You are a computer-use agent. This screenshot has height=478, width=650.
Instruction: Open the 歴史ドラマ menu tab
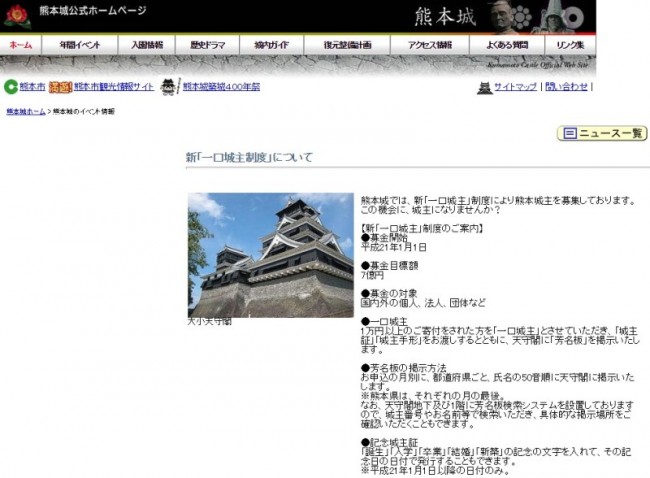(x=207, y=45)
